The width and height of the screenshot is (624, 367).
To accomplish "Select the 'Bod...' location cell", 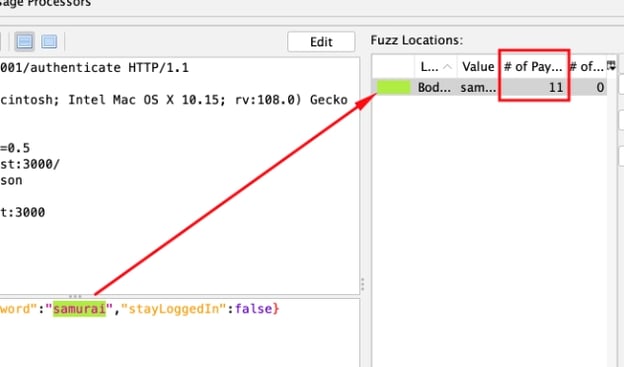I will coord(434,87).
